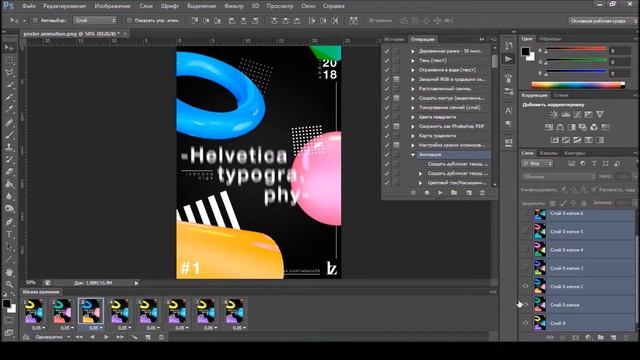Create new layer icon in Layers panel
This screenshot has height=360, width=640.
613,338
